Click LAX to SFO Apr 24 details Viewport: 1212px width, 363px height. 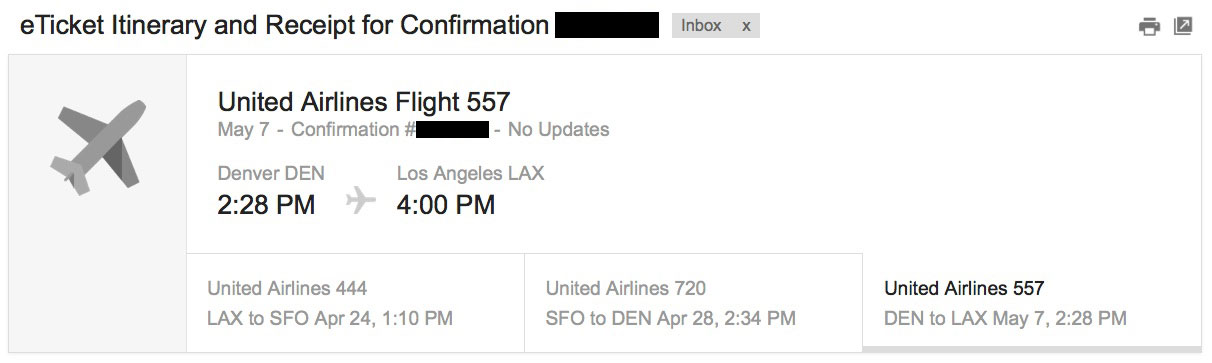point(330,319)
